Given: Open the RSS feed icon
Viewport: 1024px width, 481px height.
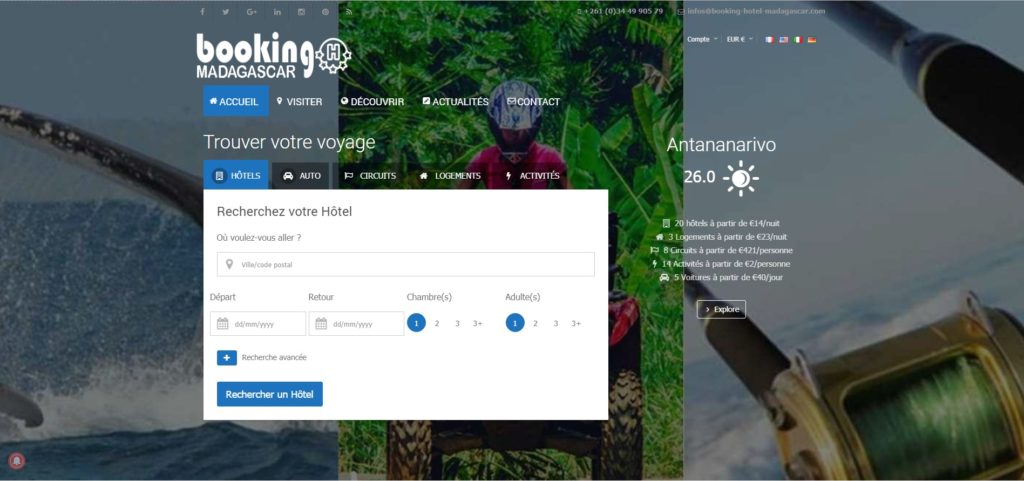Looking at the screenshot, I should (x=349, y=12).
